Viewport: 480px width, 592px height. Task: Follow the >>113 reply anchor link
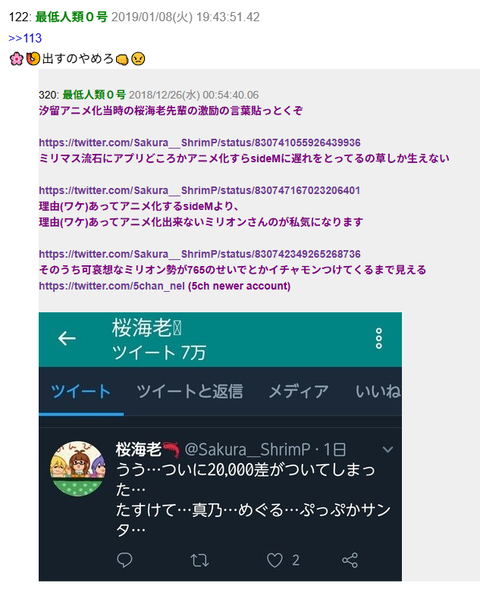[x=25, y=38]
